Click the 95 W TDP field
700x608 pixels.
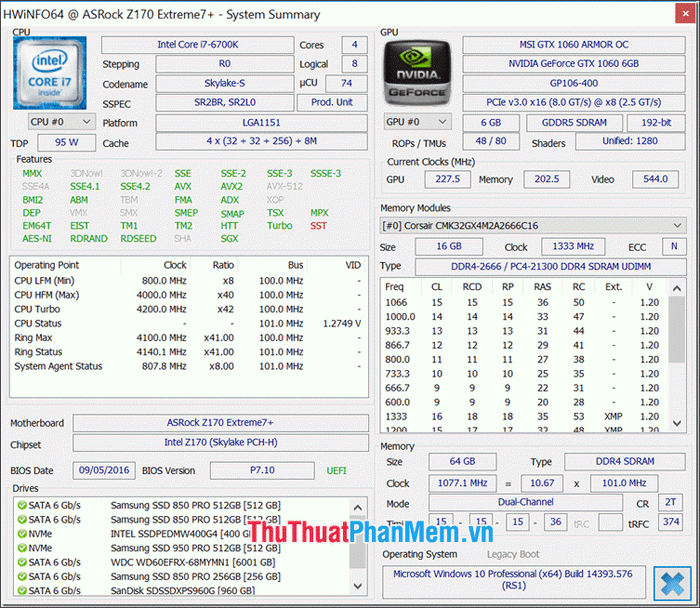(67, 142)
